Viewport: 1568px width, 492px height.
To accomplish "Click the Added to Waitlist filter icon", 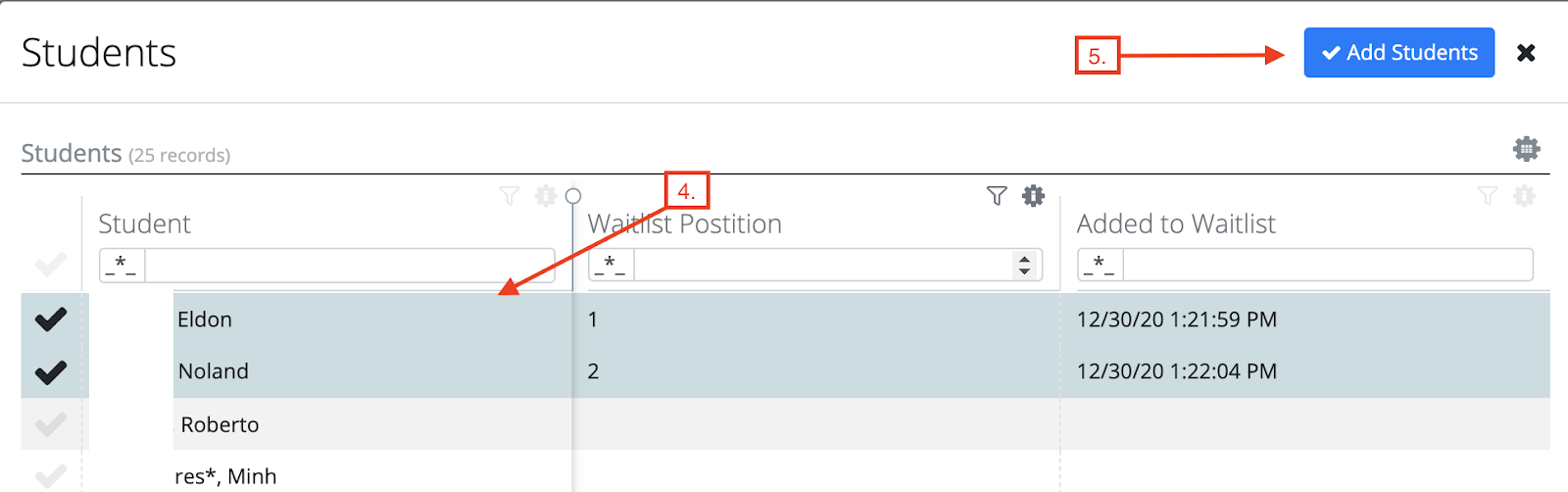I will click(x=1488, y=196).
